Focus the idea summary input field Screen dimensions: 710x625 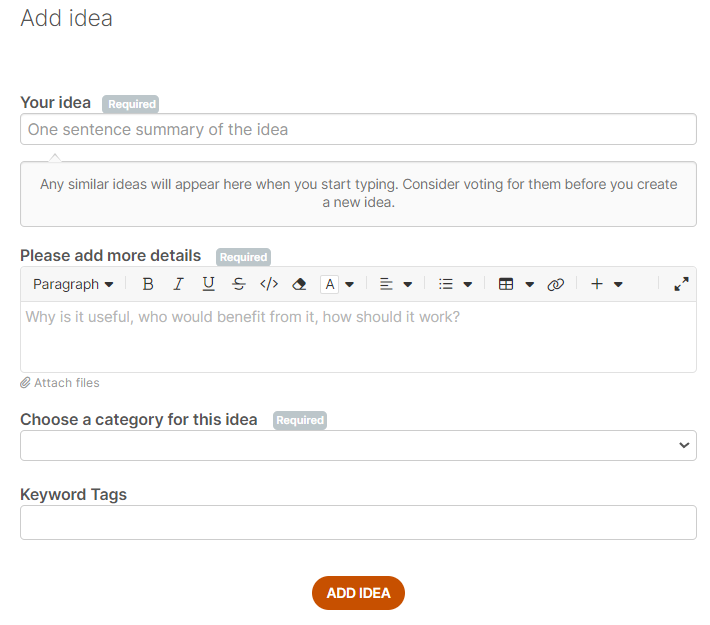click(x=358, y=129)
